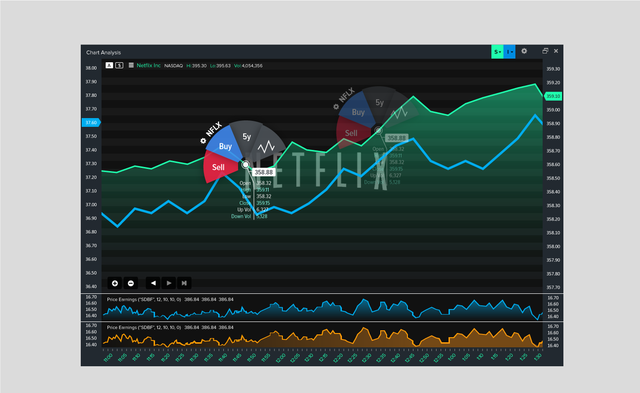Click the green 359.10 price marker
Viewport: 640px width, 393px height.
point(553,96)
